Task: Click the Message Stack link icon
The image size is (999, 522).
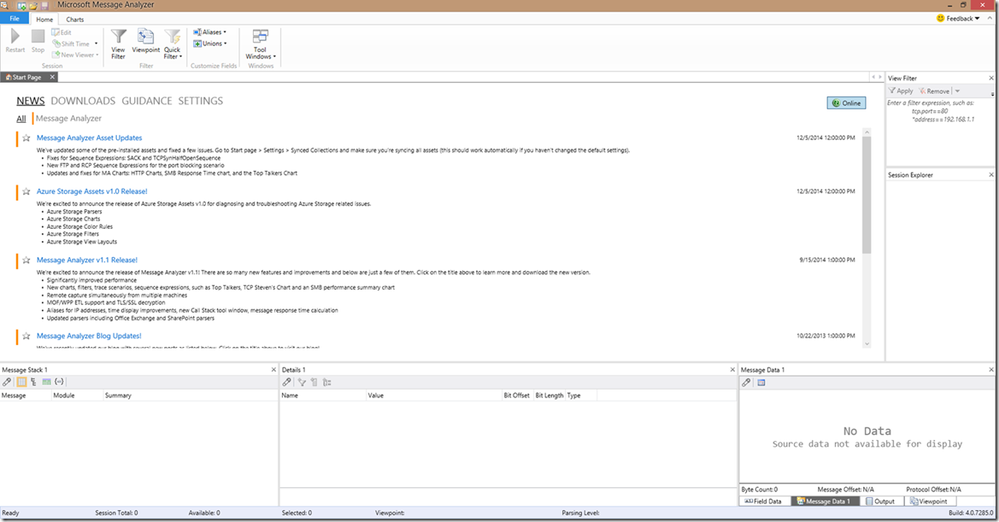Action: [7, 382]
